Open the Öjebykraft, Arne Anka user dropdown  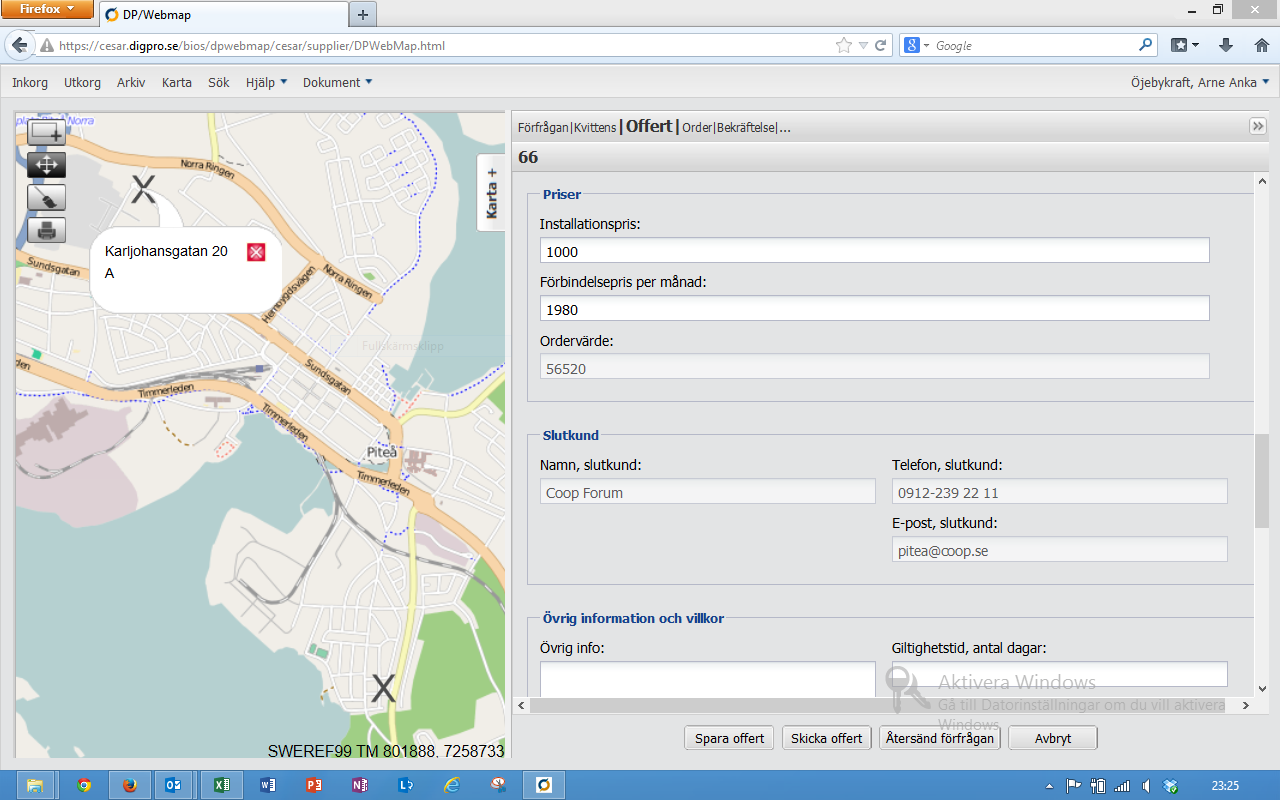coord(1200,83)
